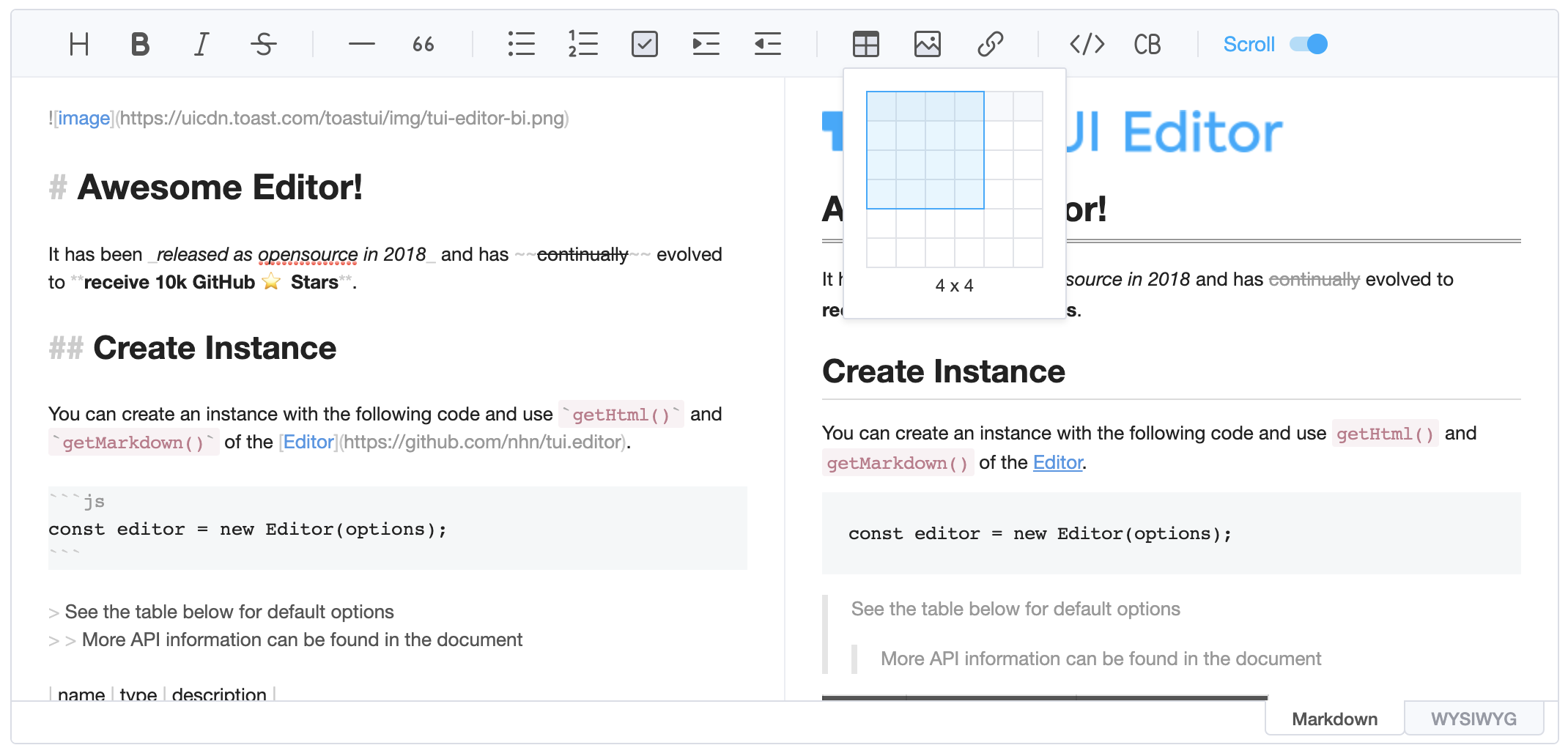Viewport: 1568px width, 756px height.
Task: Open the Heading size picker
Action: [x=79, y=45]
